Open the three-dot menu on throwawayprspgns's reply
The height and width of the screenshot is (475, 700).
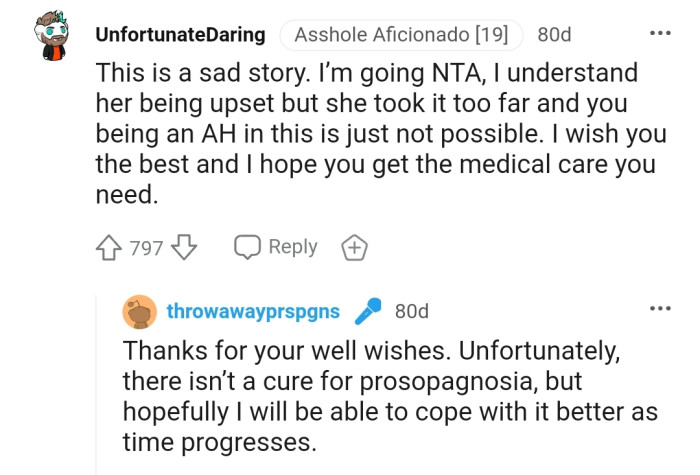pos(660,309)
